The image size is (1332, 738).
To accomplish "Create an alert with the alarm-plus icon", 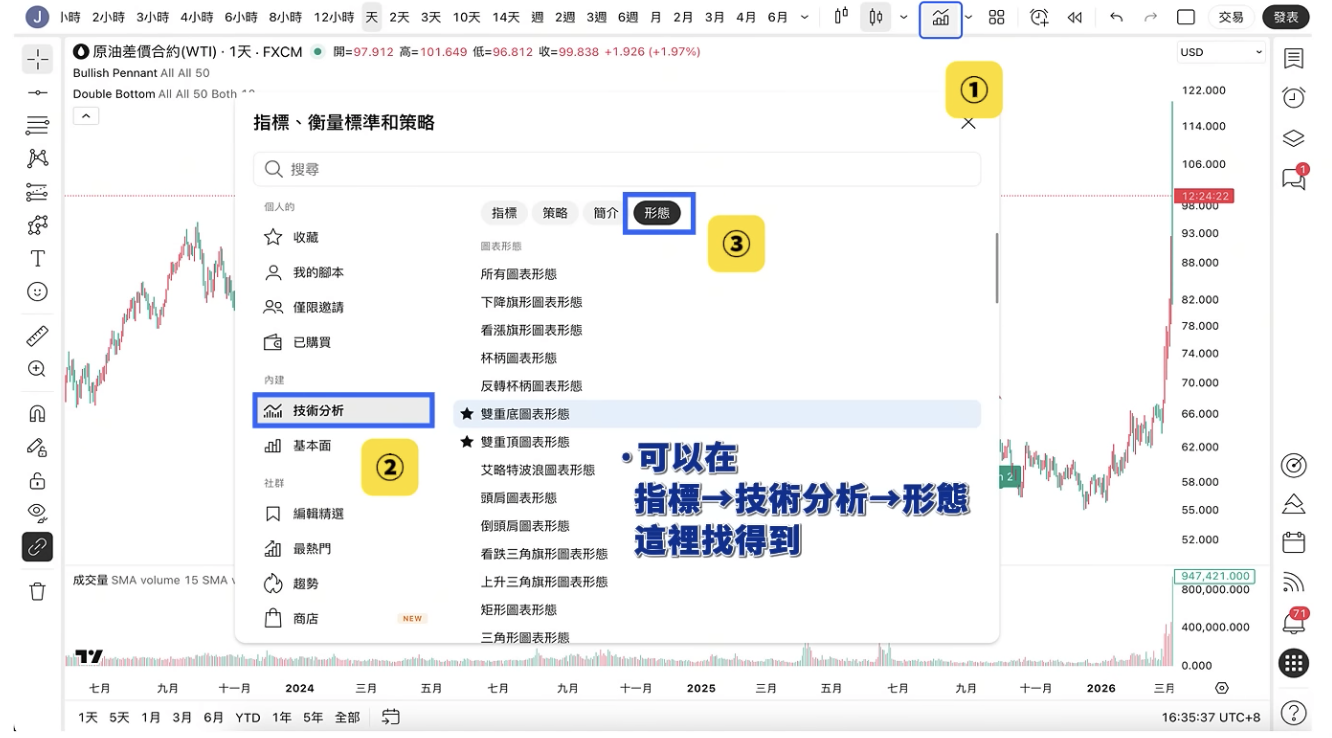I will click(x=1039, y=17).
